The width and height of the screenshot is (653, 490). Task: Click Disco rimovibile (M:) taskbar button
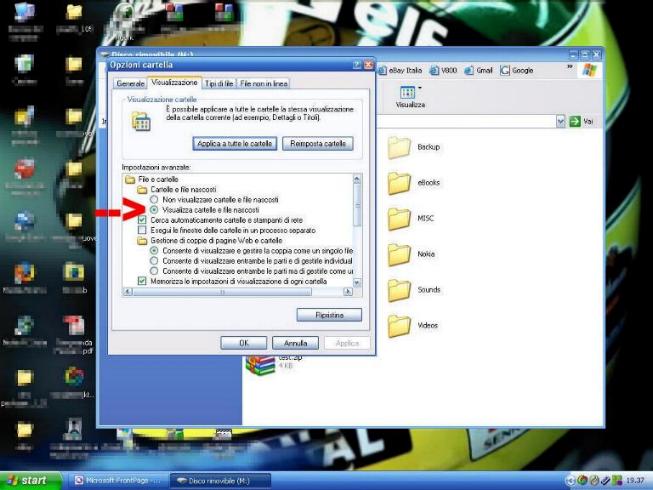[x=220, y=480]
